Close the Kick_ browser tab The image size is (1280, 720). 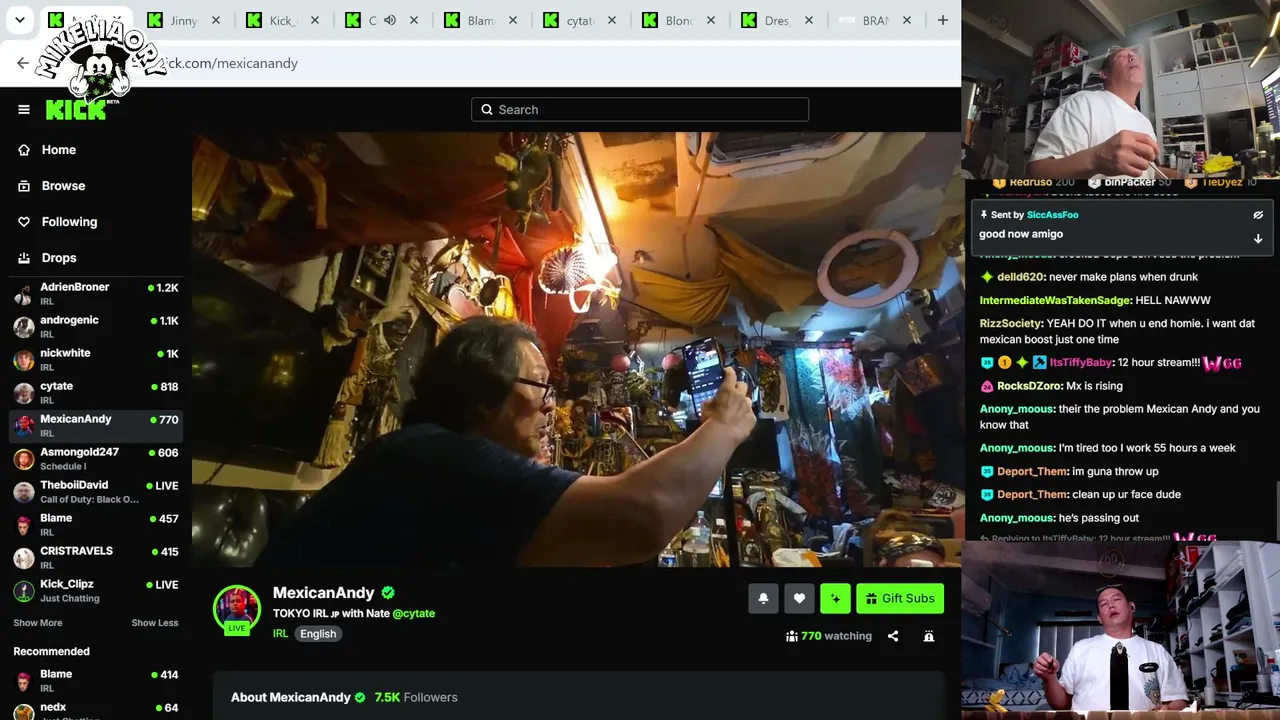[314, 20]
